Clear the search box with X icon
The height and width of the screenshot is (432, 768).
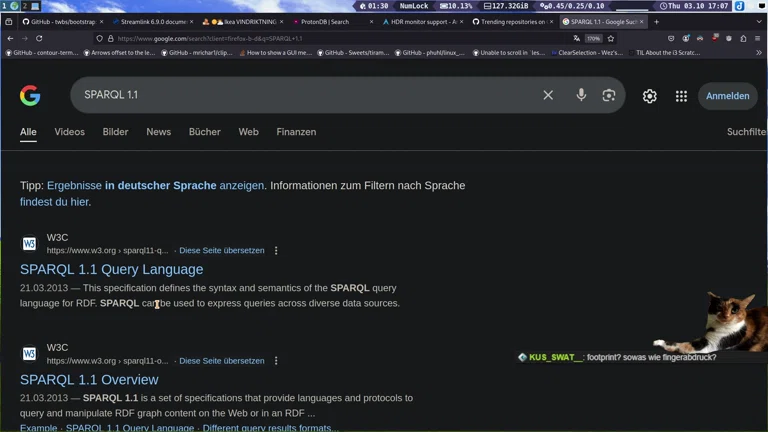(548, 95)
